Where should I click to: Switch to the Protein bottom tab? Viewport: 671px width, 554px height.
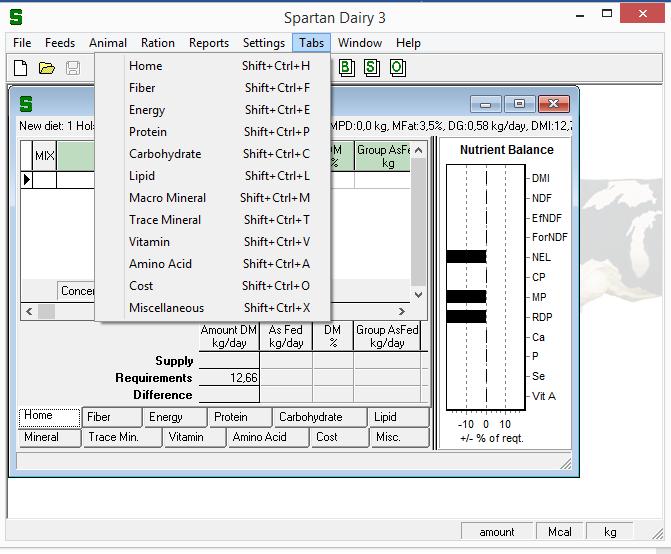tap(240, 417)
